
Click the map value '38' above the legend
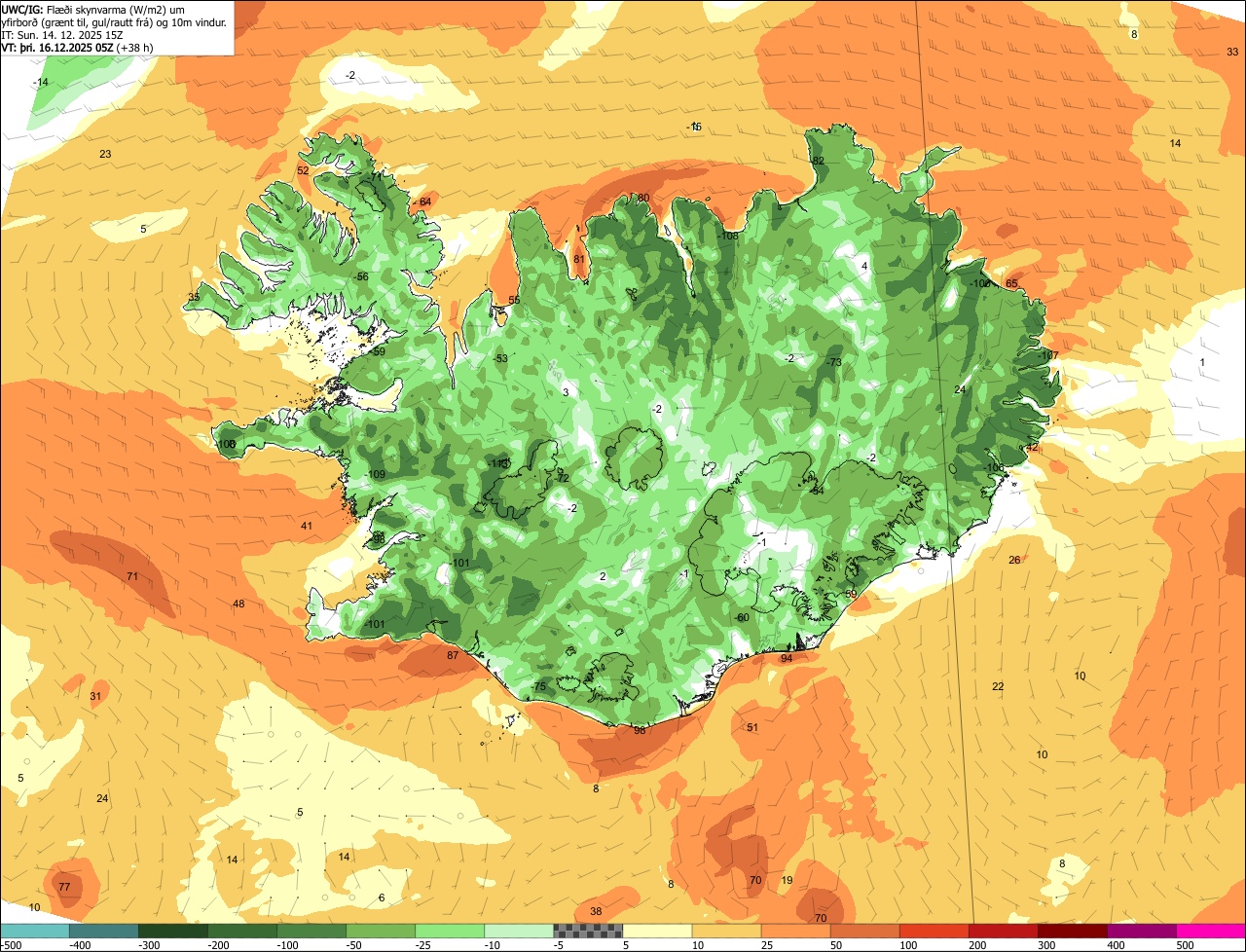(596, 912)
